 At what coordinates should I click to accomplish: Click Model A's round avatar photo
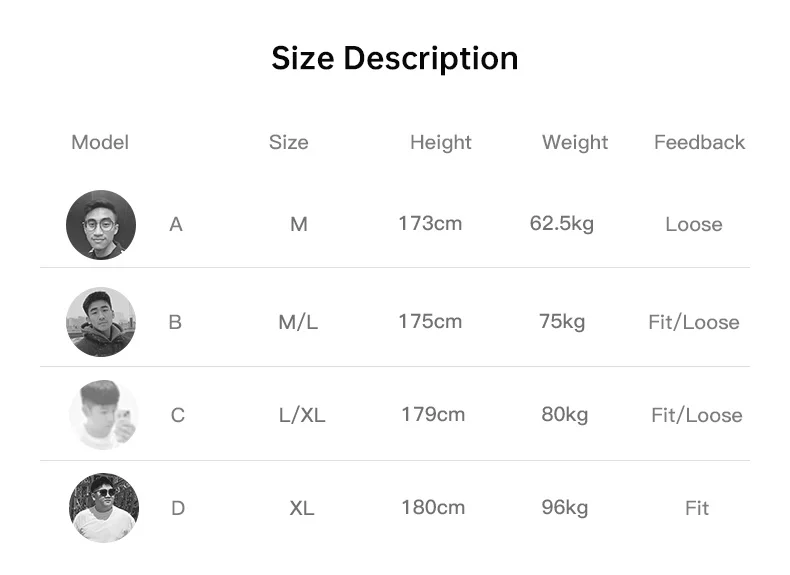coord(101,225)
